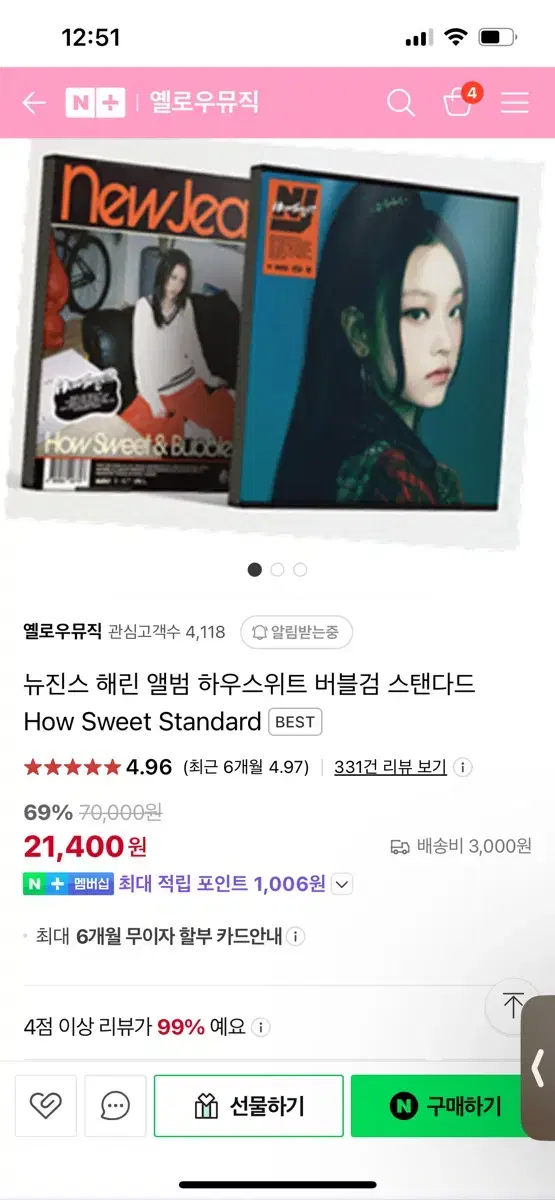Tap the scroll-to-top arrow button
This screenshot has width=555, height=1200.
click(513, 1005)
